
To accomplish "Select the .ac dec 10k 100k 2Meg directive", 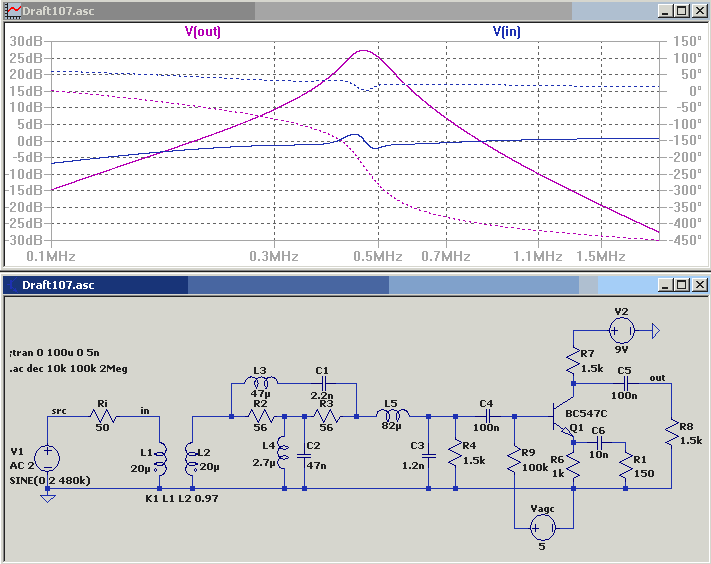I will pos(68,369).
